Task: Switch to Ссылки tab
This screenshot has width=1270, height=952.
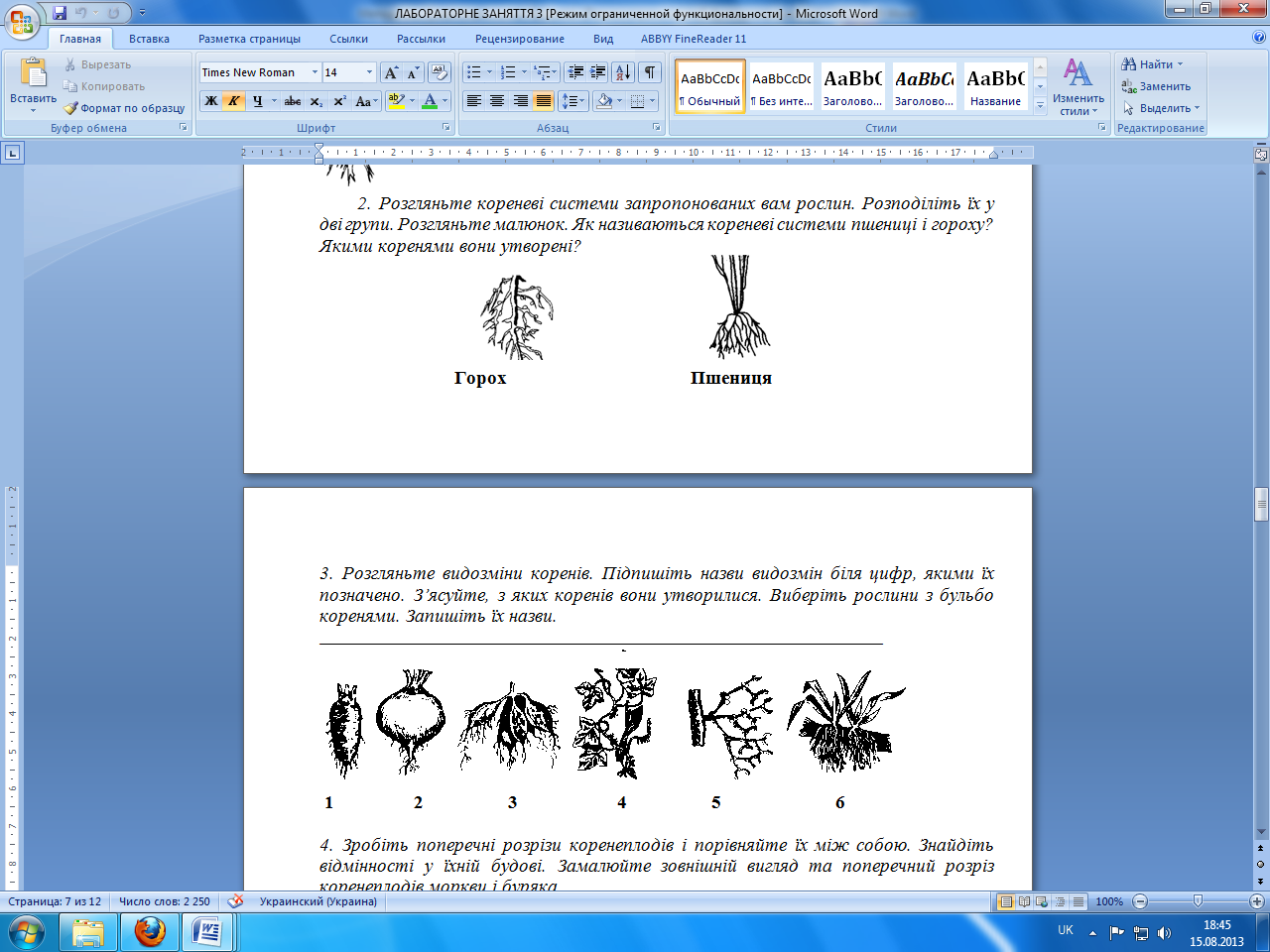Action: point(348,39)
